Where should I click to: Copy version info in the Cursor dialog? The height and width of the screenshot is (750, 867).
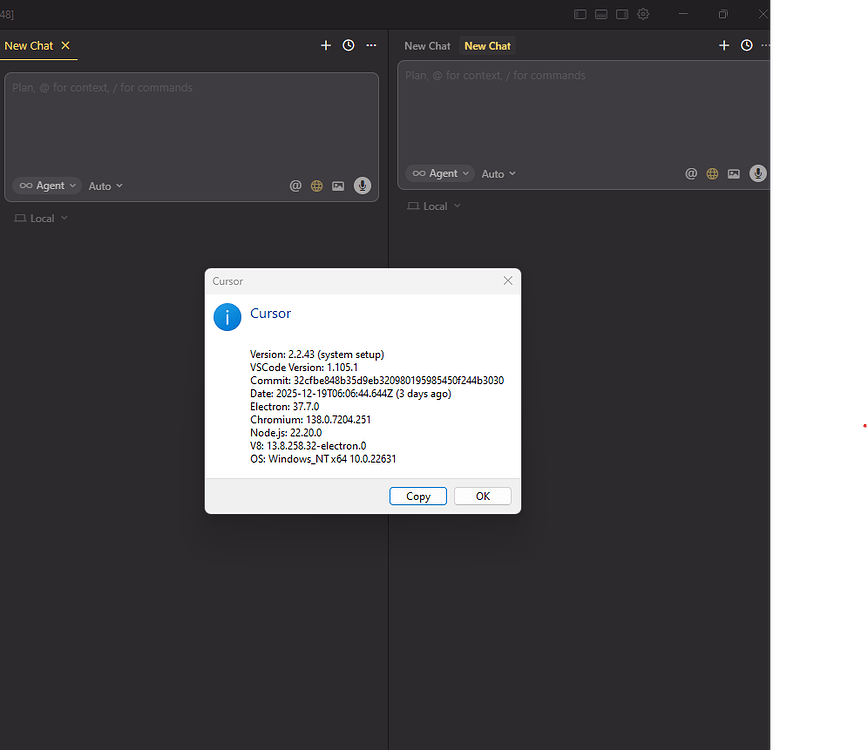tap(417, 496)
